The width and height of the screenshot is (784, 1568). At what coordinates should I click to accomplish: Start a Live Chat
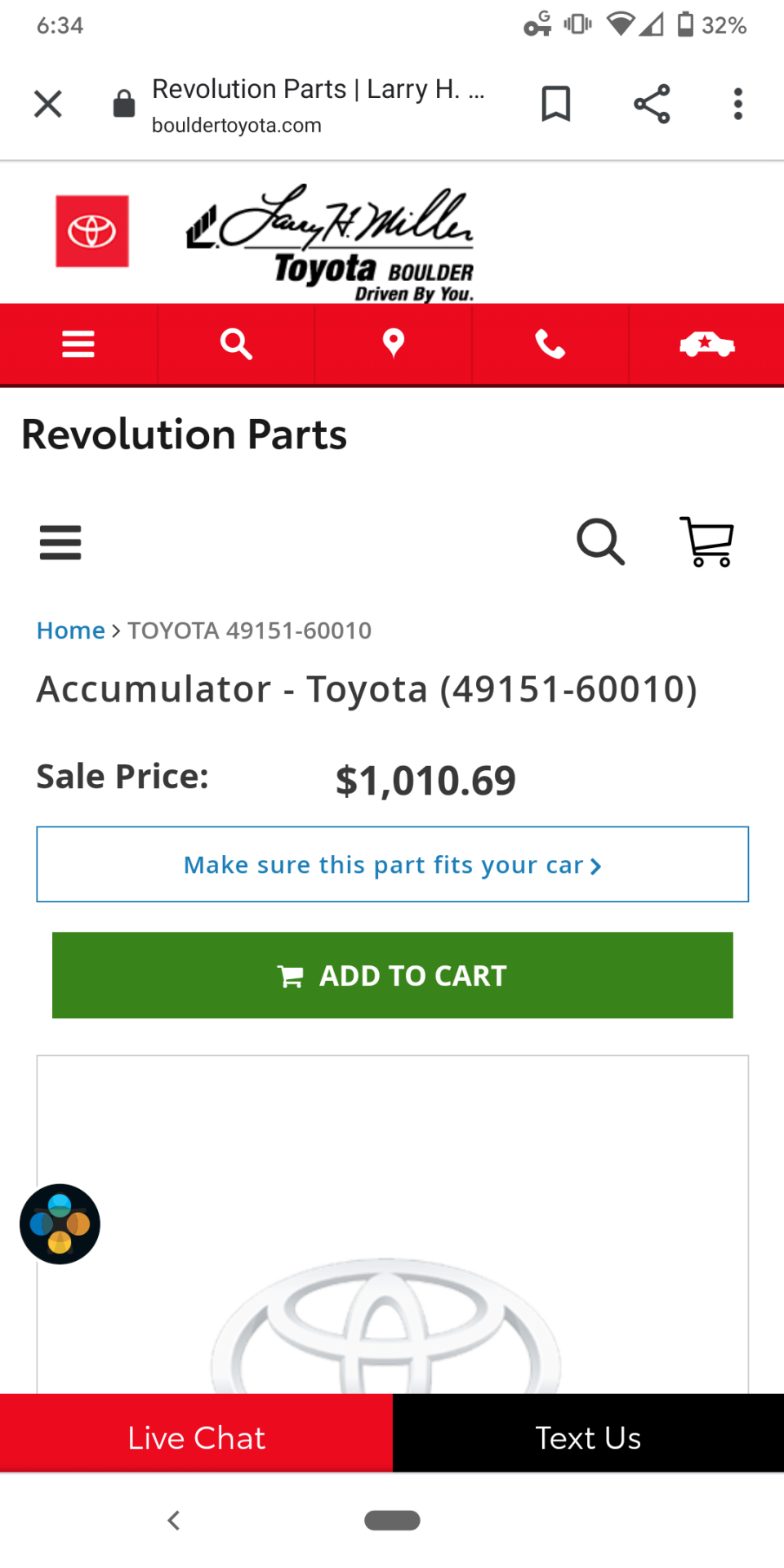click(196, 1437)
